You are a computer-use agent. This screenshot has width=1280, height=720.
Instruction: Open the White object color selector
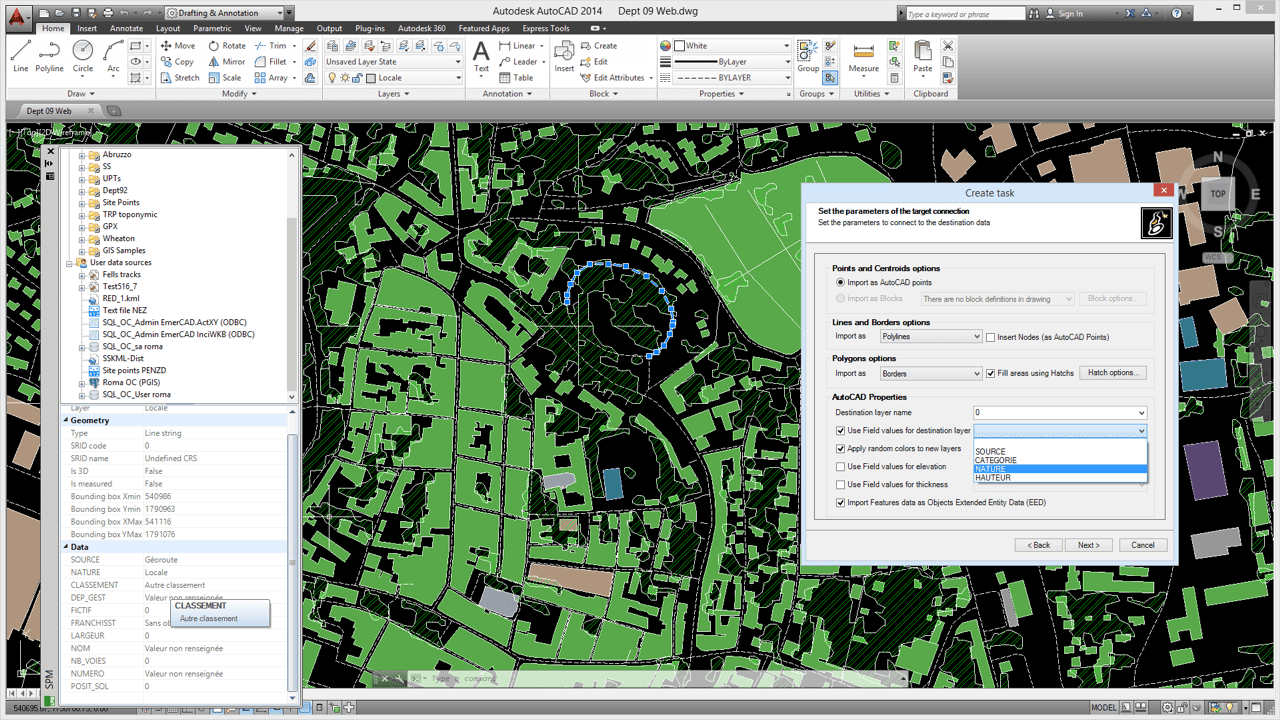(x=731, y=46)
